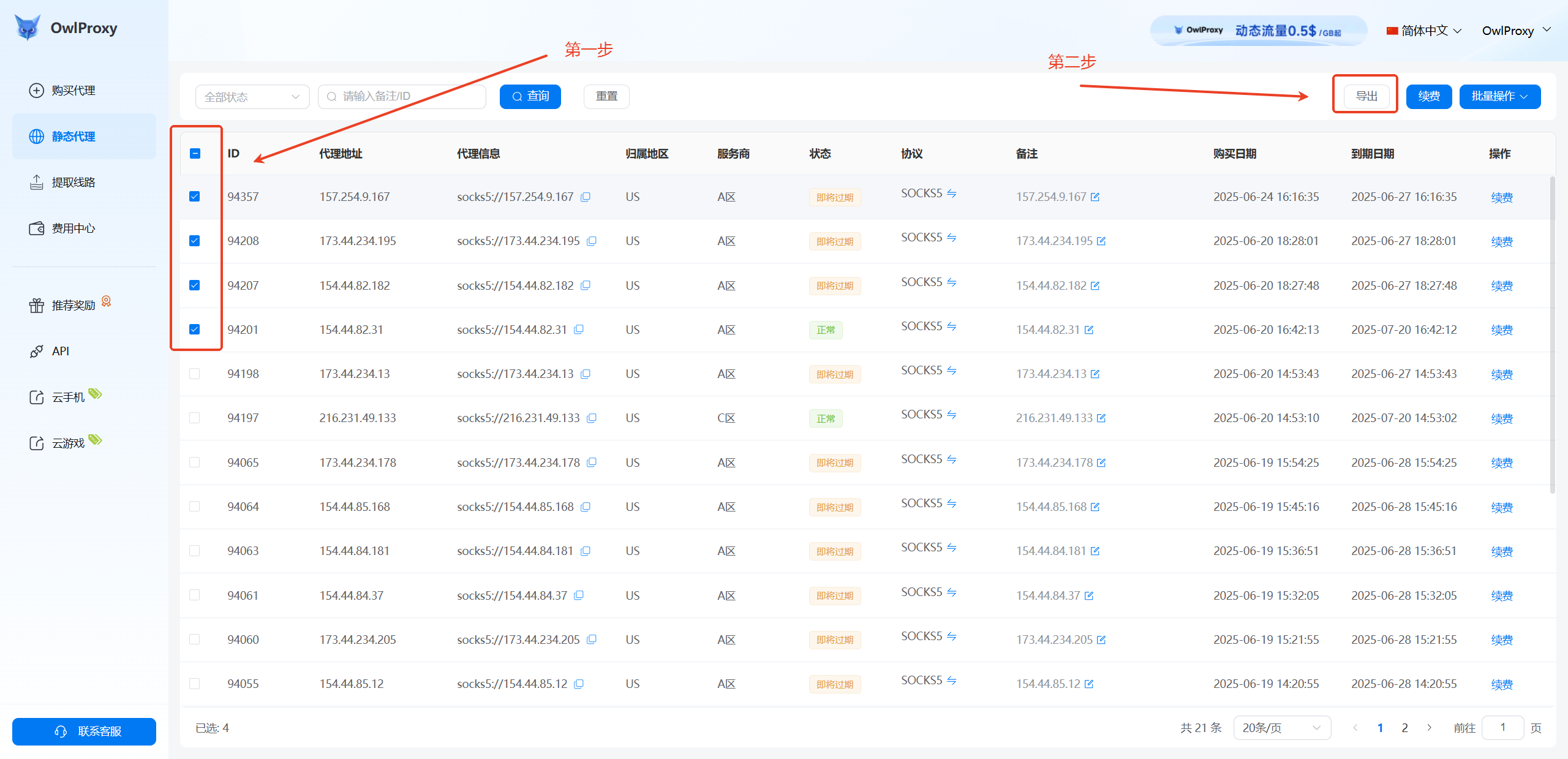Edit remark 173.44.234.195 pencil icon
The width and height of the screenshot is (1568, 759).
pyautogui.click(x=1101, y=241)
